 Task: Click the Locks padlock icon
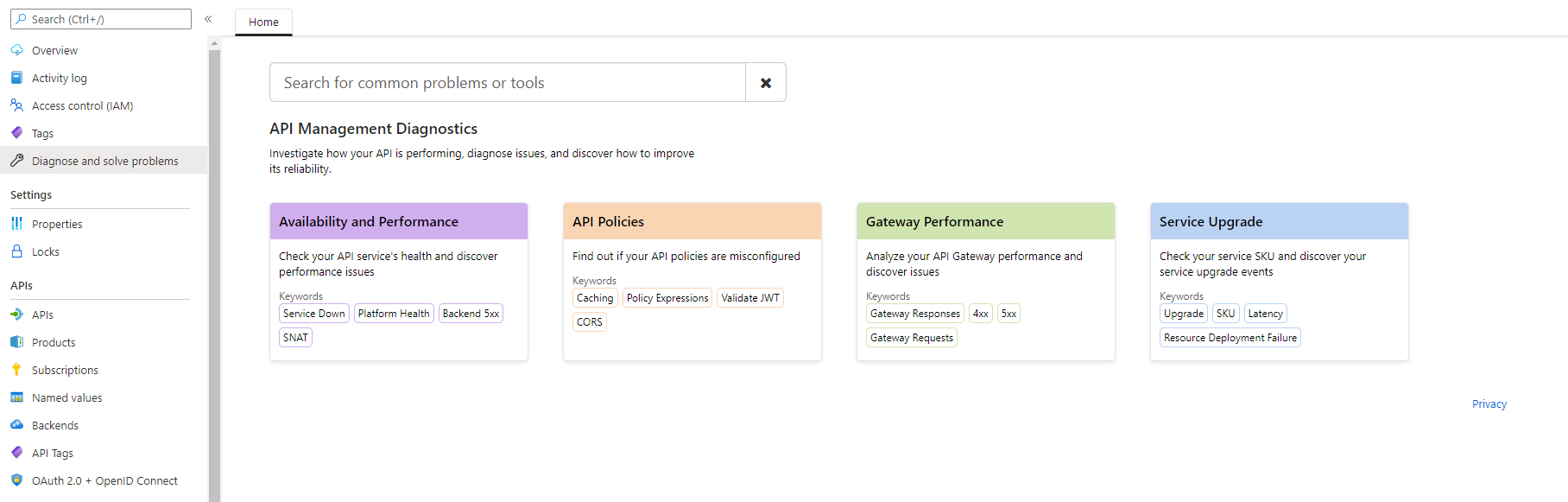16,251
